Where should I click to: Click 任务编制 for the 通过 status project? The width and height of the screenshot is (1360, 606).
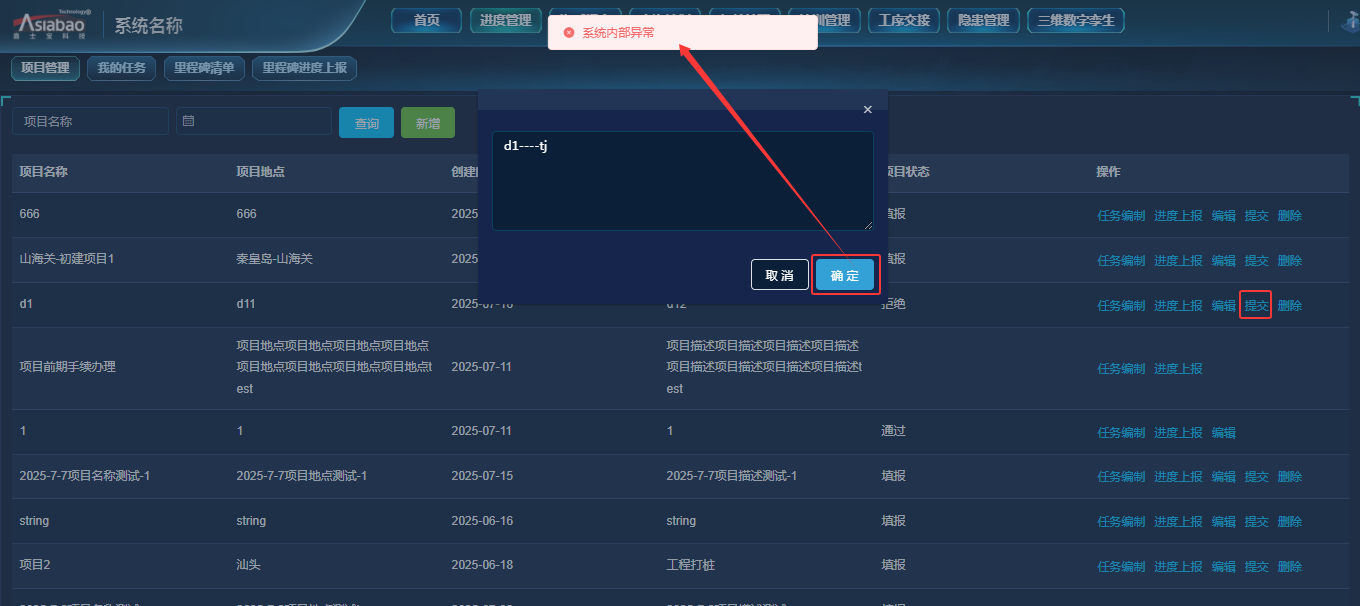click(x=1121, y=433)
